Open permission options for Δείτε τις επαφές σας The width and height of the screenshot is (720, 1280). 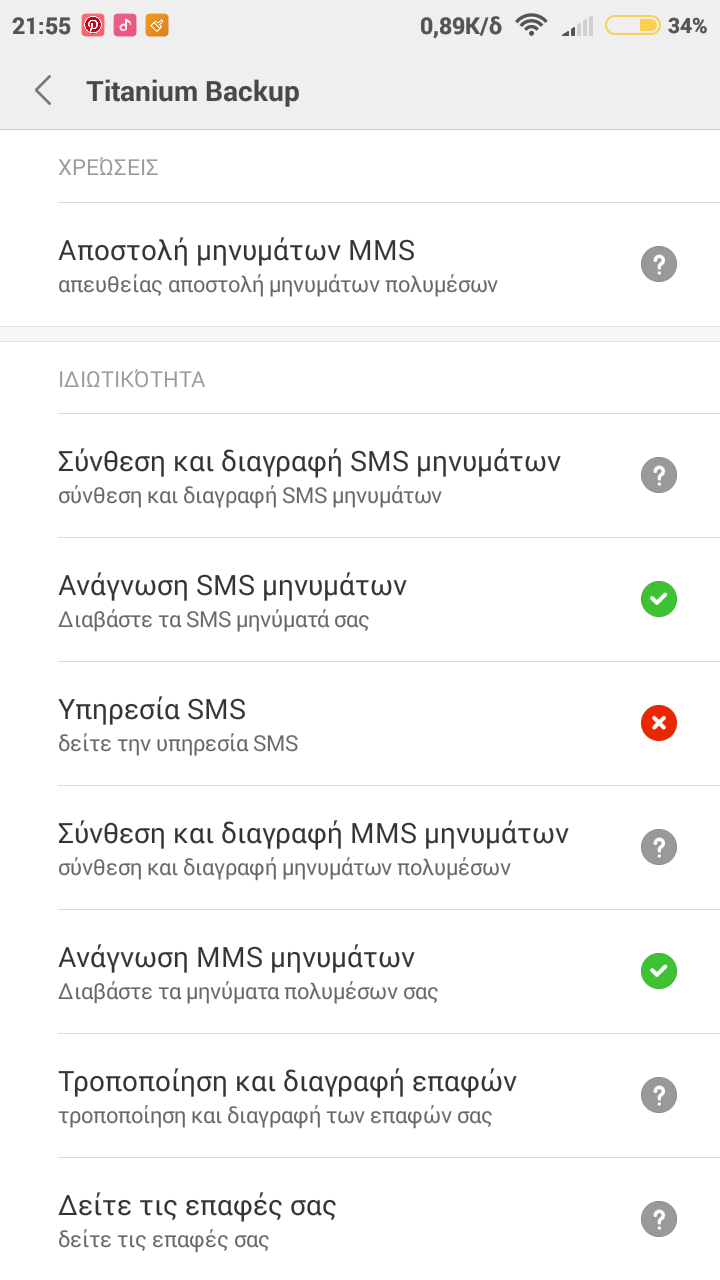[x=659, y=1219]
